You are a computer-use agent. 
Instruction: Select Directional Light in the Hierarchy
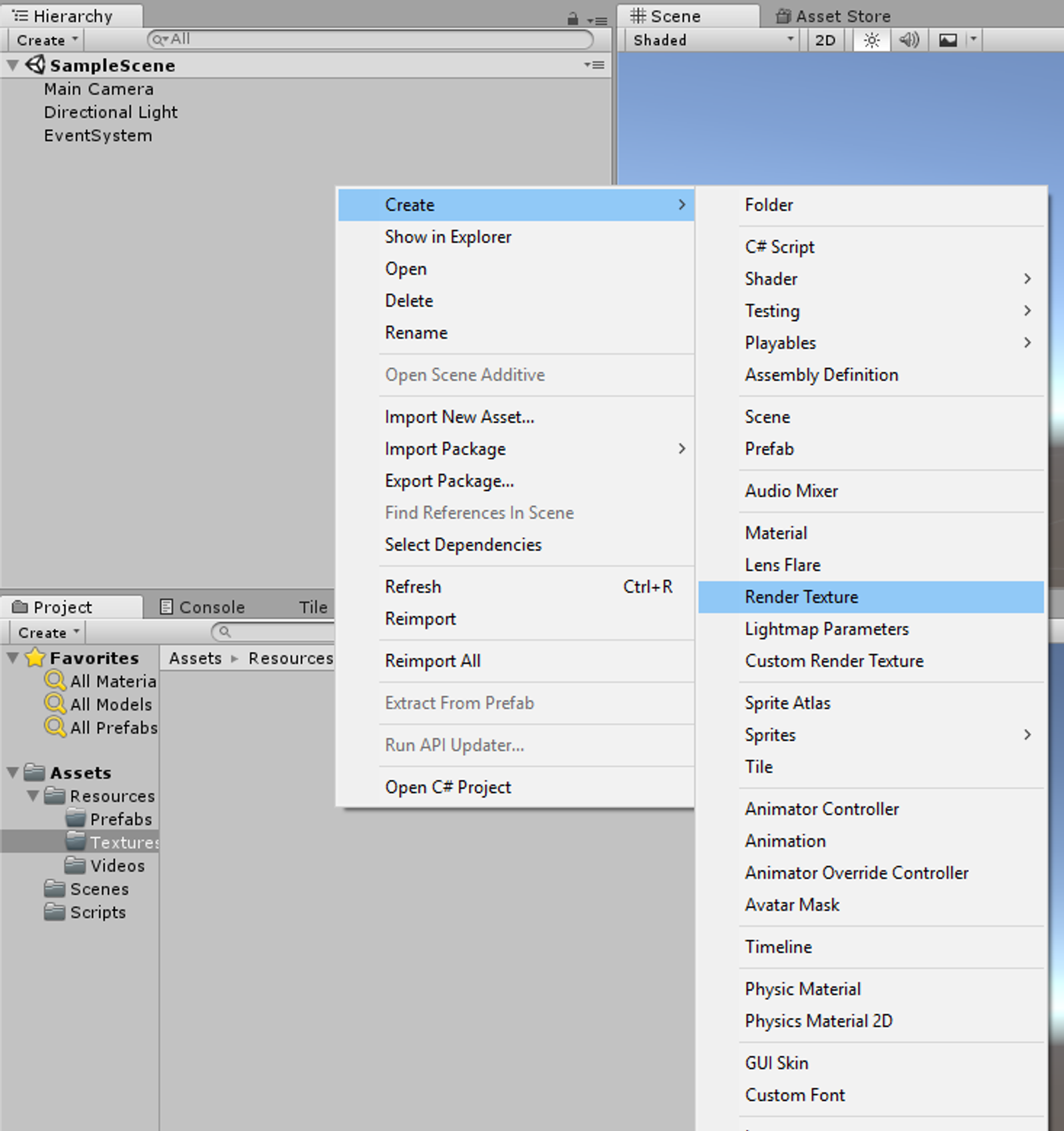[x=110, y=112]
